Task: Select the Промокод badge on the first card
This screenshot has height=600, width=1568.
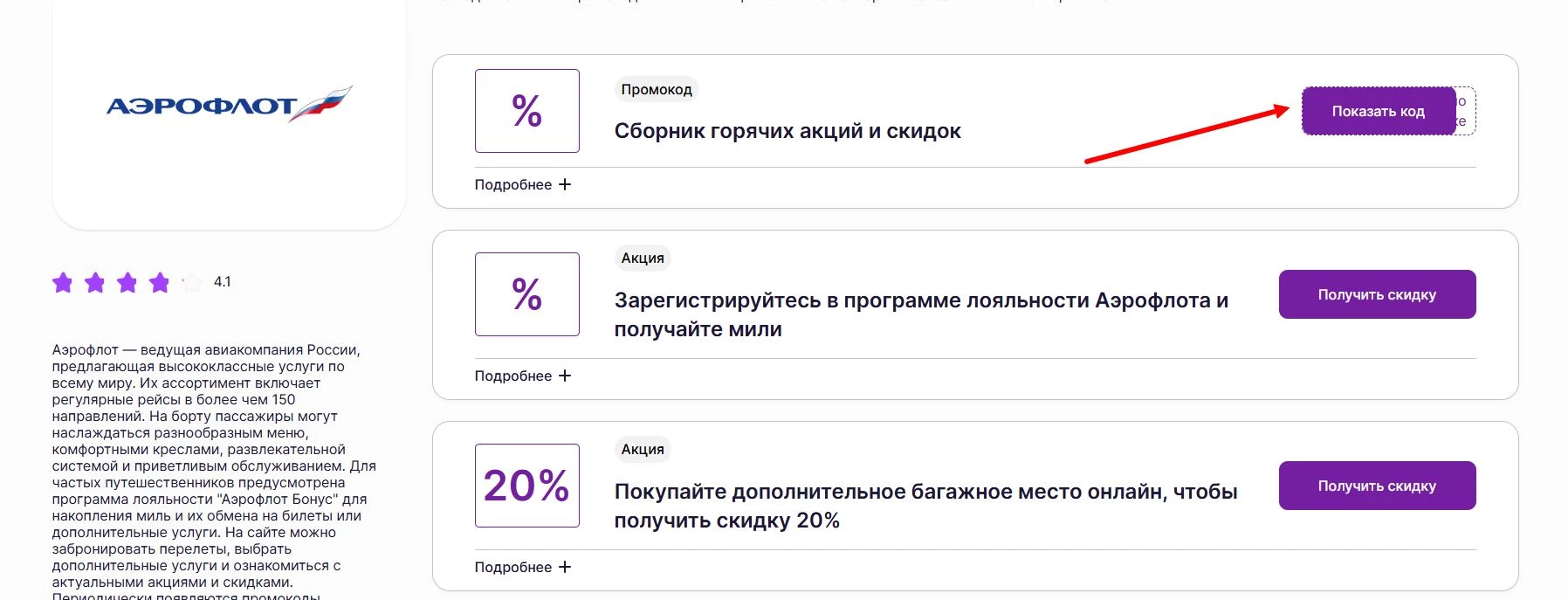Action: [656, 89]
